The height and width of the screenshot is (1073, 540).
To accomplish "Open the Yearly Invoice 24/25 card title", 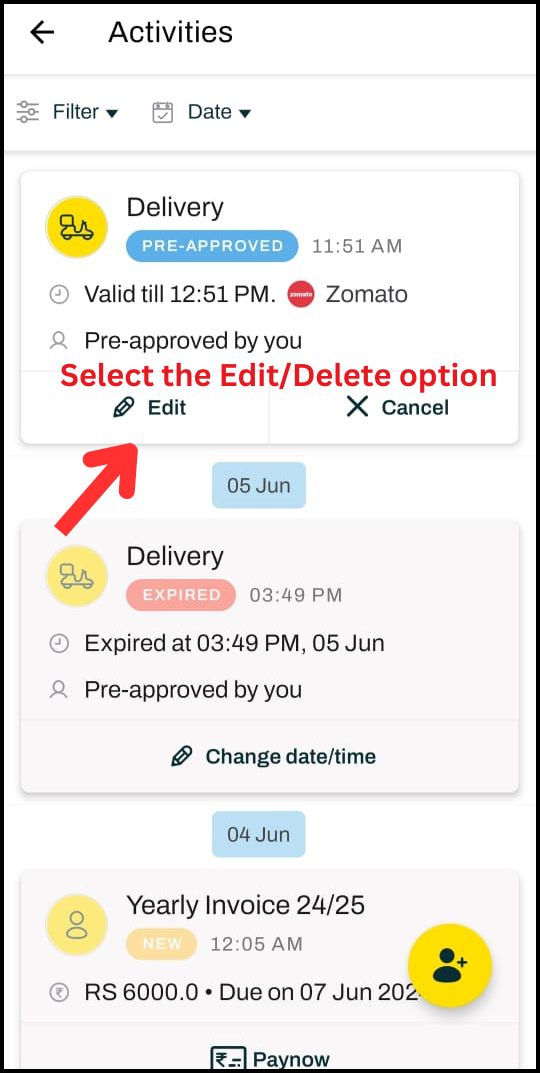I will pyautogui.click(x=246, y=905).
